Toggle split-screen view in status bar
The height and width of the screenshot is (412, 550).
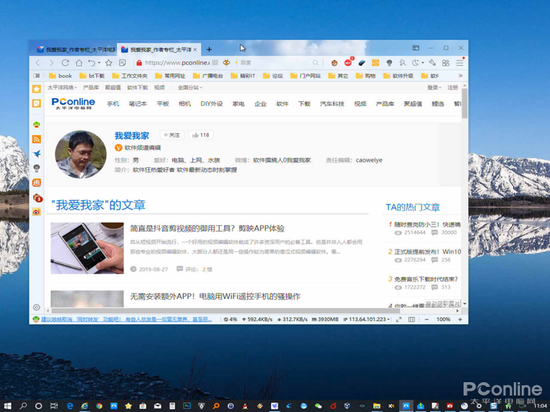(411, 319)
